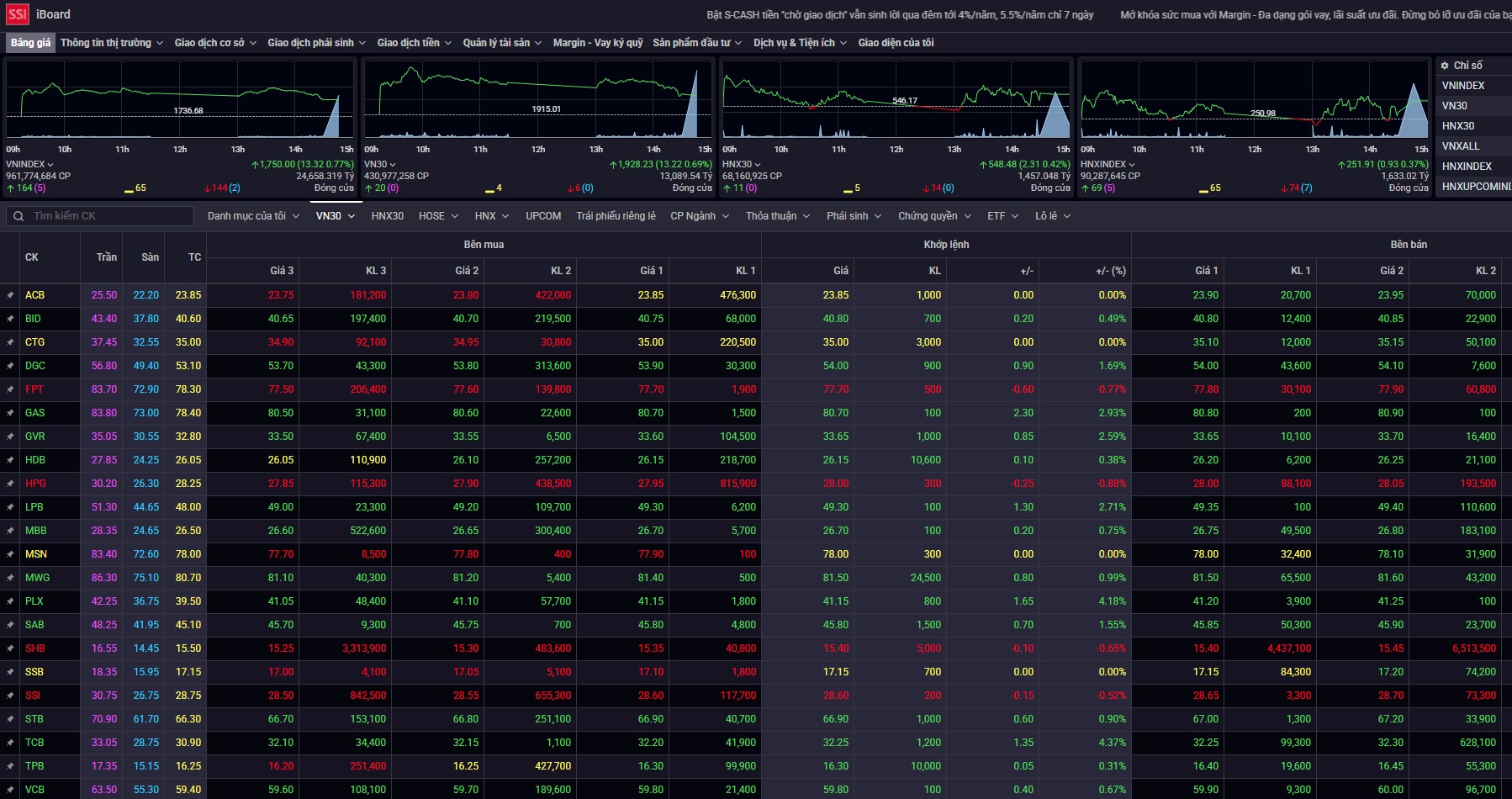Click the SSI logo icon
1512x799 pixels.
(x=18, y=14)
